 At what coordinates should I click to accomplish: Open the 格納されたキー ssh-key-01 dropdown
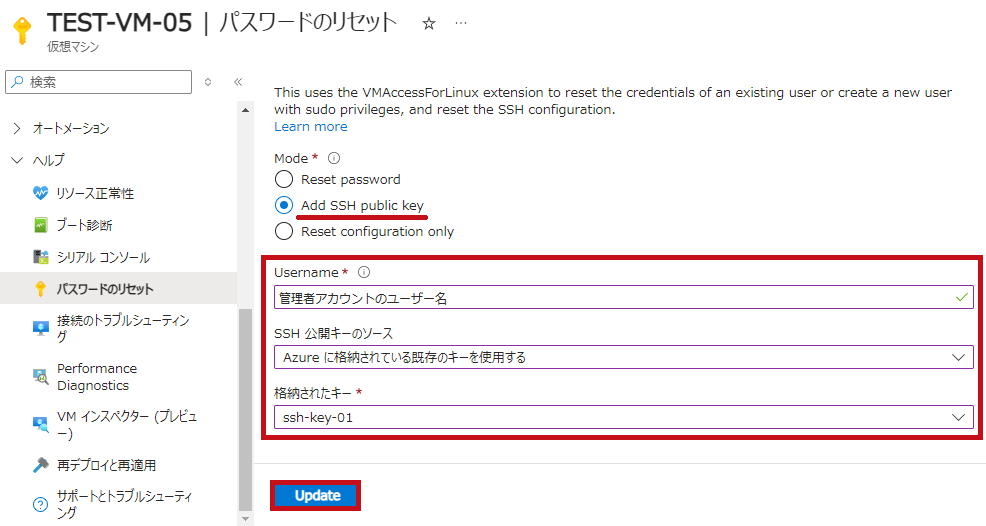622,417
